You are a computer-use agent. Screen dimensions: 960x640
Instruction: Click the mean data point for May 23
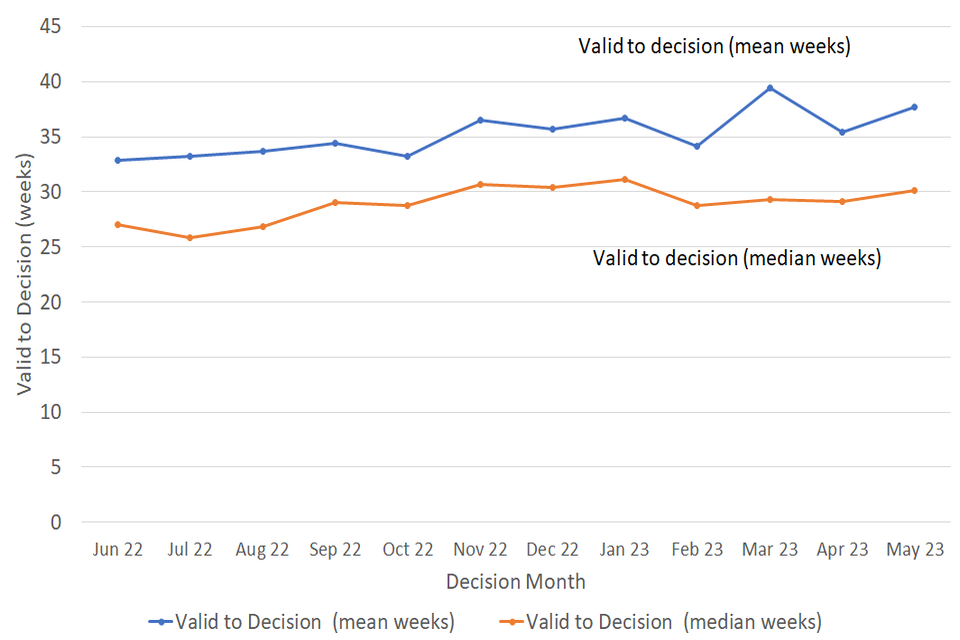(x=914, y=107)
